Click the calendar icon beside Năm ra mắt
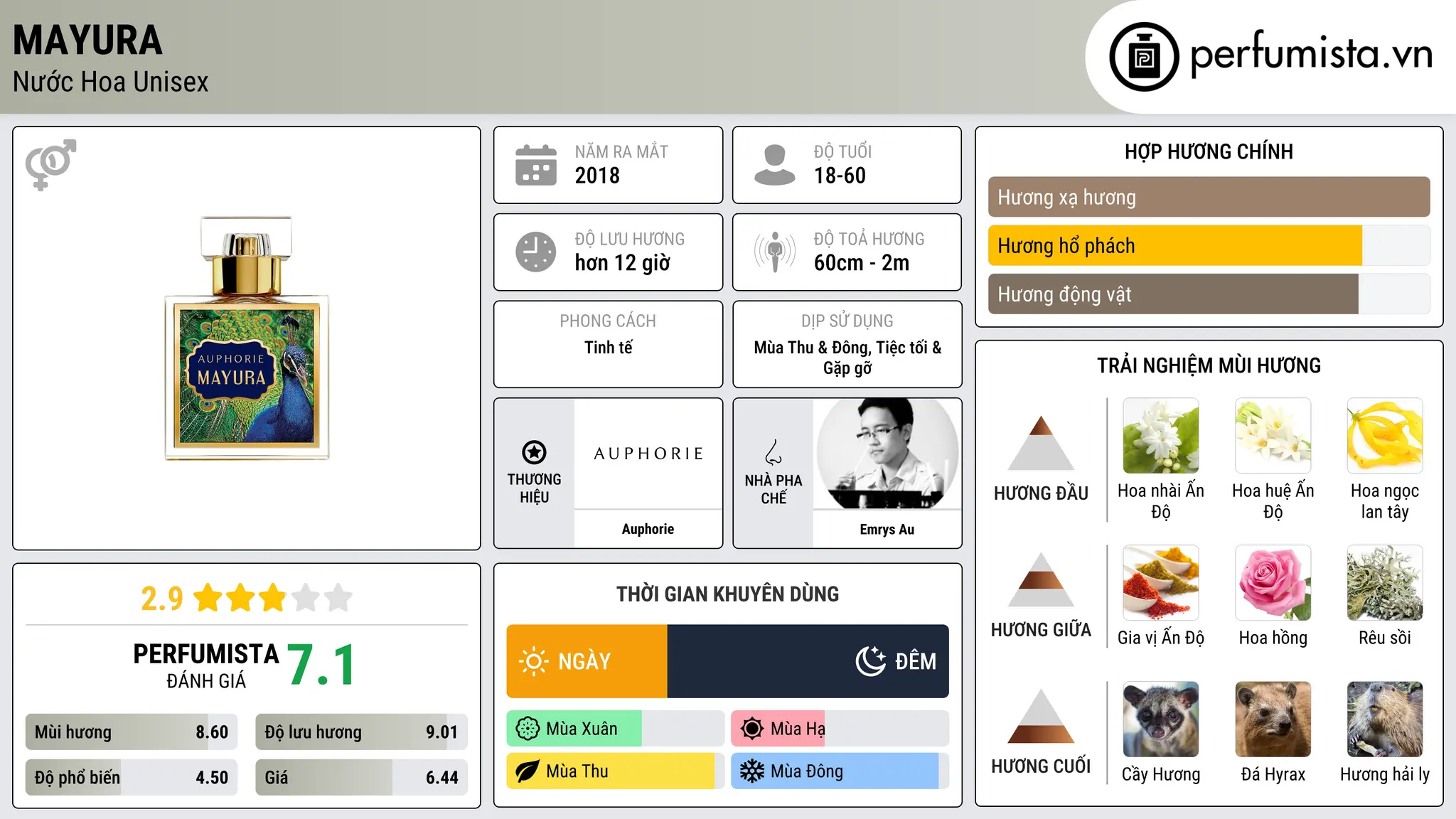The height and width of the screenshot is (819, 1456). pyautogui.click(x=536, y=165)
